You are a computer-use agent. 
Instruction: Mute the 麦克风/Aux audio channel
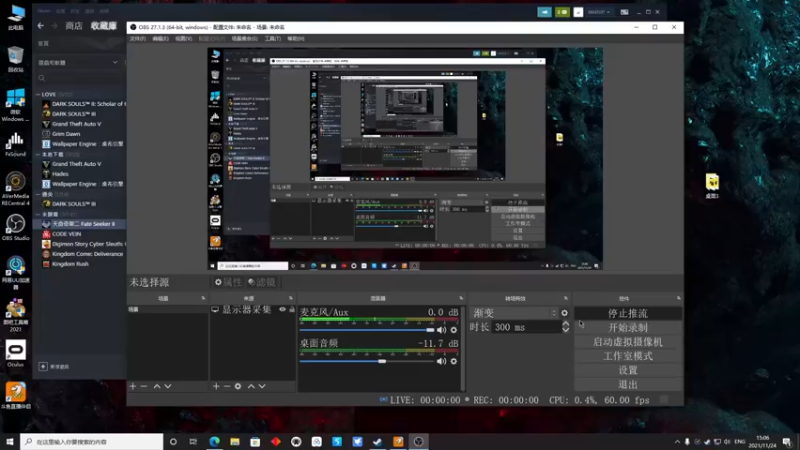(441, 330)
